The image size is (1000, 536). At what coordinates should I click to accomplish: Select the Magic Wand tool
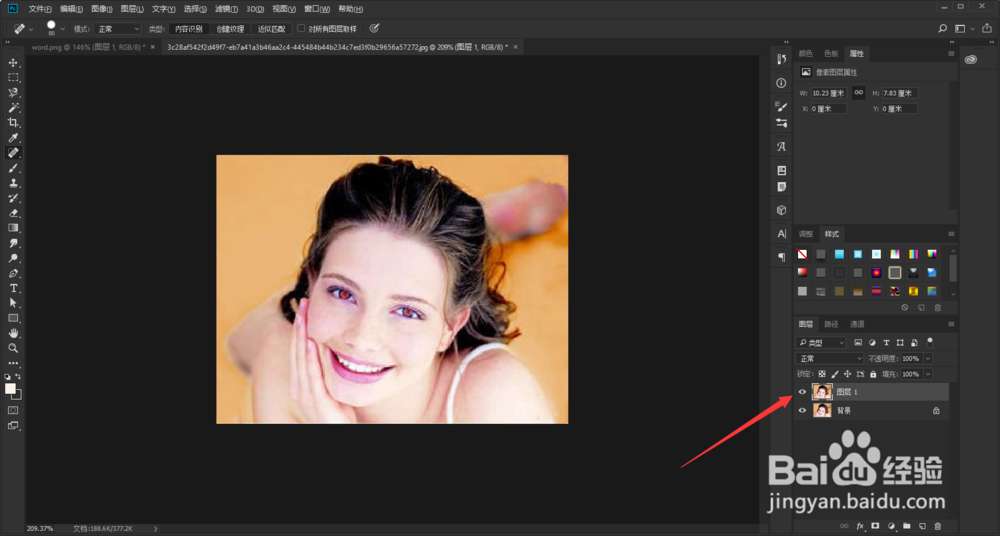point(13,107)
